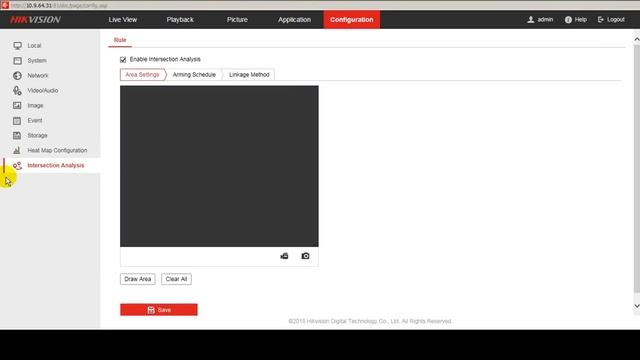Screen dimensions: 640x360
Task: Click the Logout link text
Action: click(x=616, y=20)
